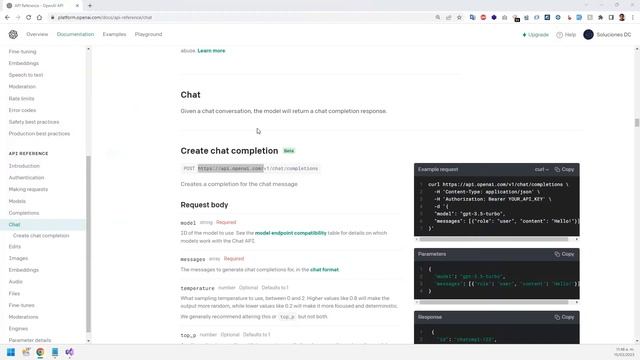The width and height of the screenshot is (640, 360).
Task: Copy the Response code block
Action: 564,317
